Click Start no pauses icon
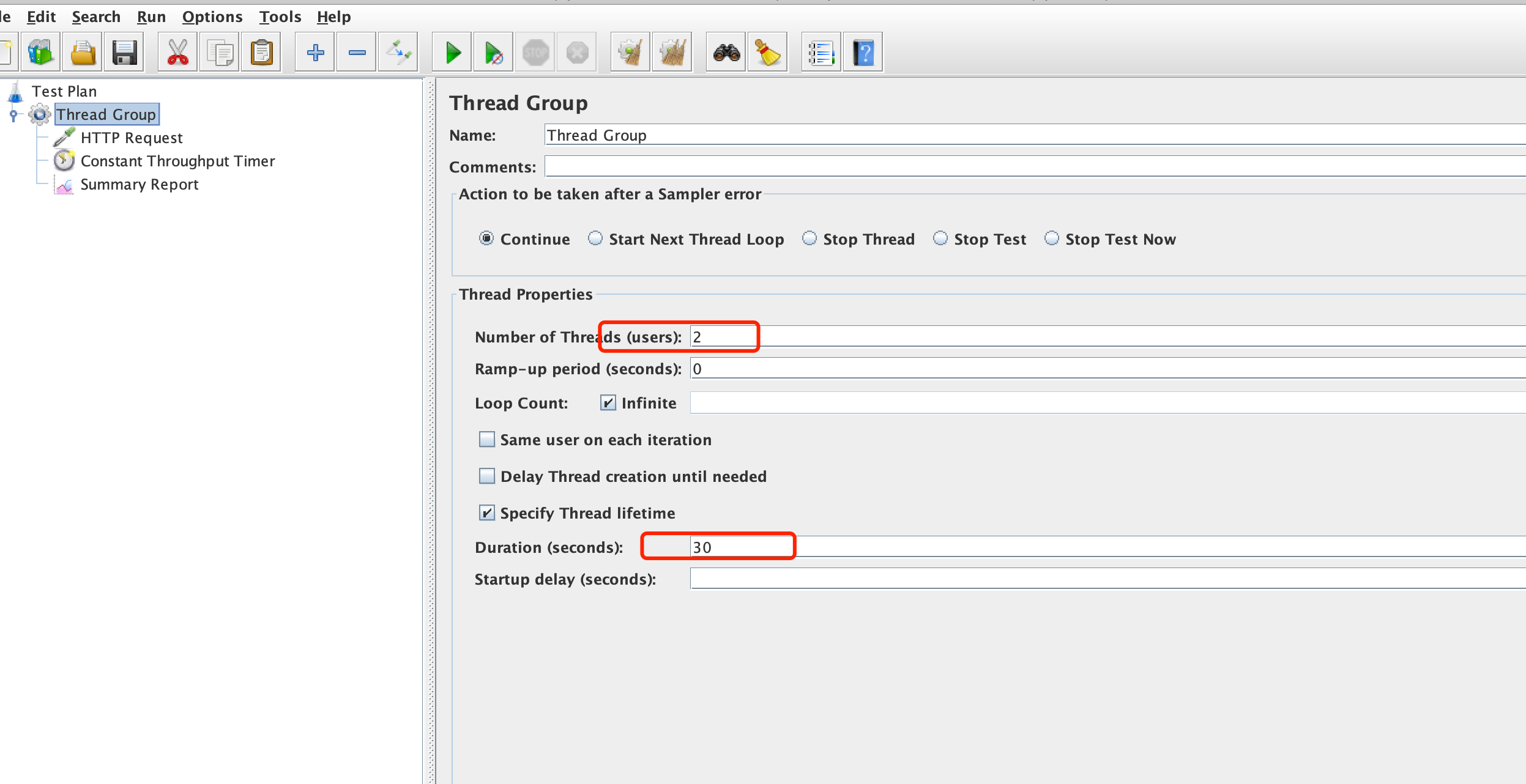The height and width of the screenshot is (784, 1526). (493, 53)
